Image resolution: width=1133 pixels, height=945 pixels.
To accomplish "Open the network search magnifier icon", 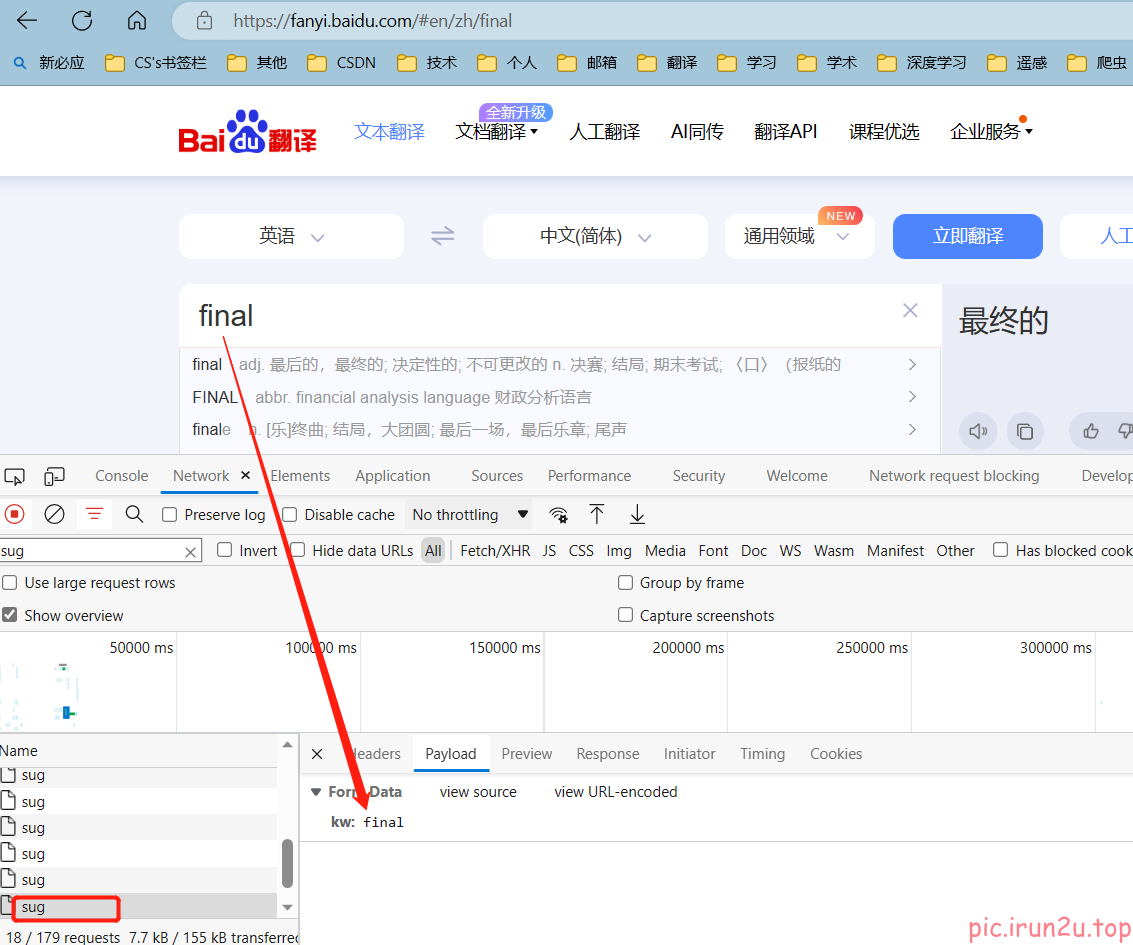I will click(134, 514).
